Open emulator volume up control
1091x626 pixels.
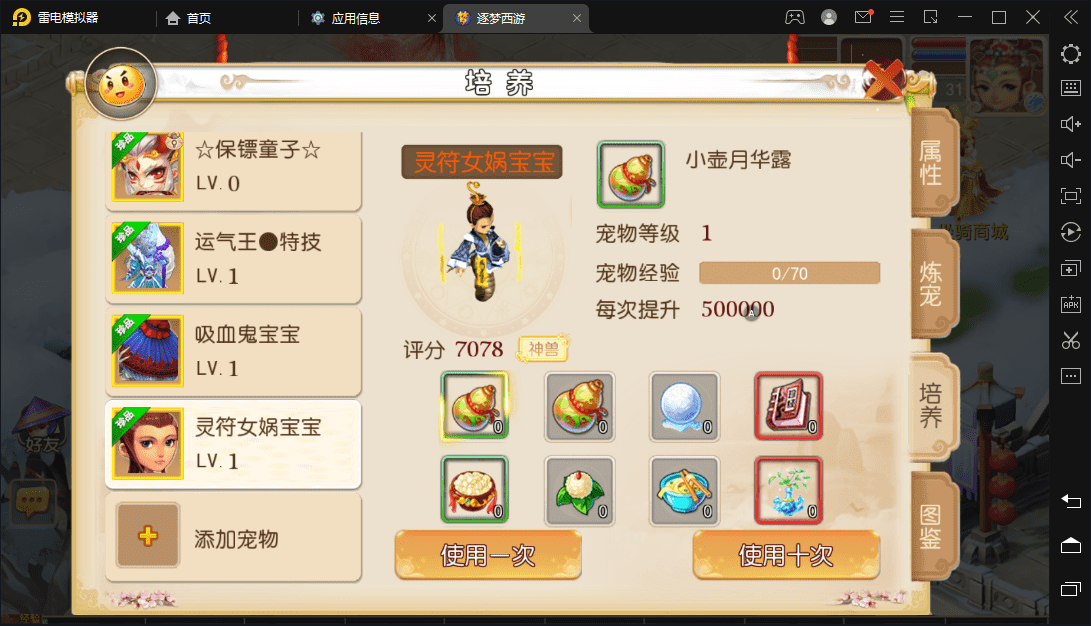tap(1070, 124)
